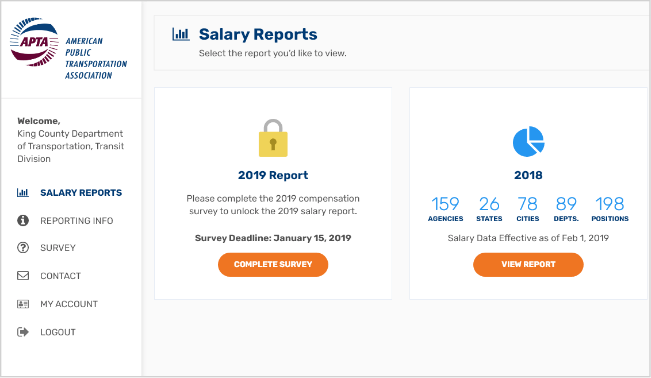Click the 26 States statistic

[489, 209]
